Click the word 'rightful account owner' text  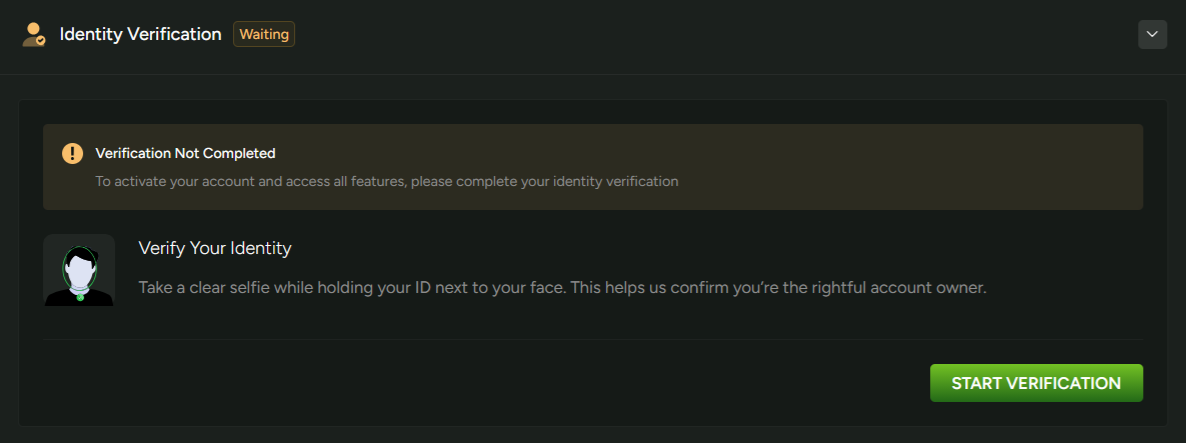coord(900,288)
